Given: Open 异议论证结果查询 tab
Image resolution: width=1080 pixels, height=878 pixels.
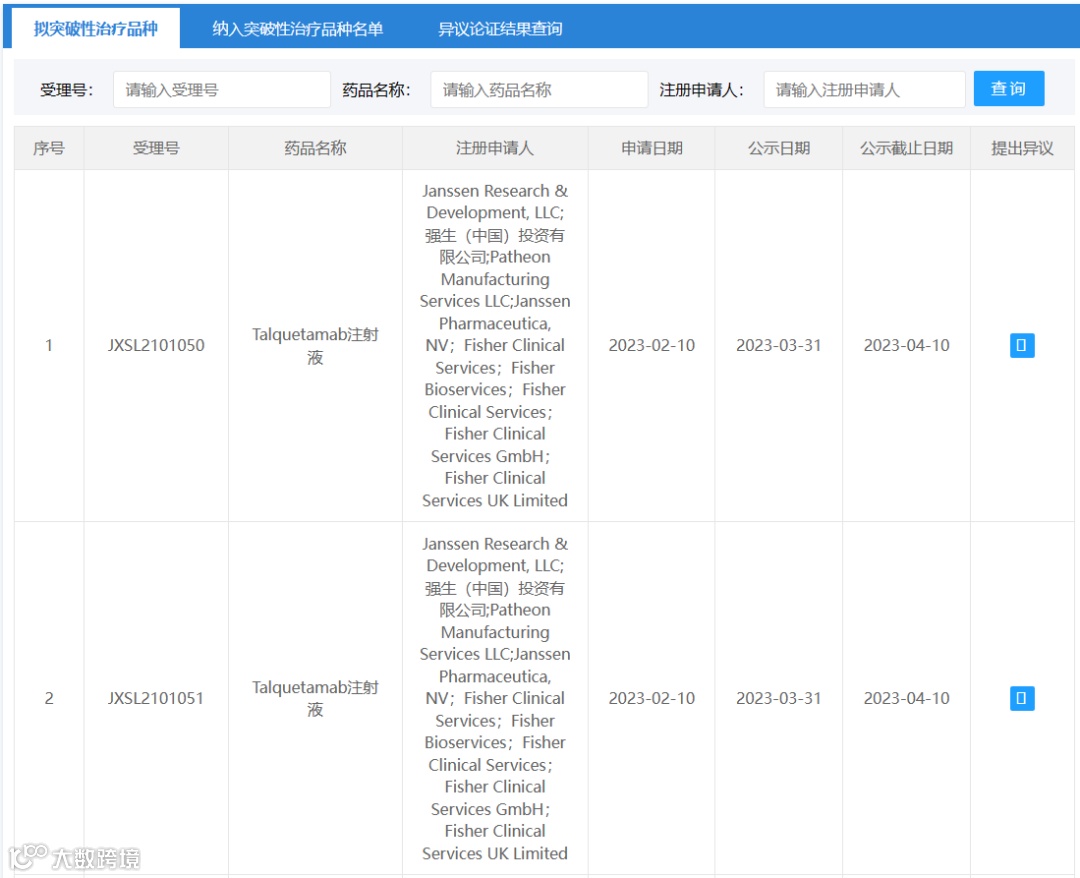Looking at the screenshot, I should coord(500,28).
